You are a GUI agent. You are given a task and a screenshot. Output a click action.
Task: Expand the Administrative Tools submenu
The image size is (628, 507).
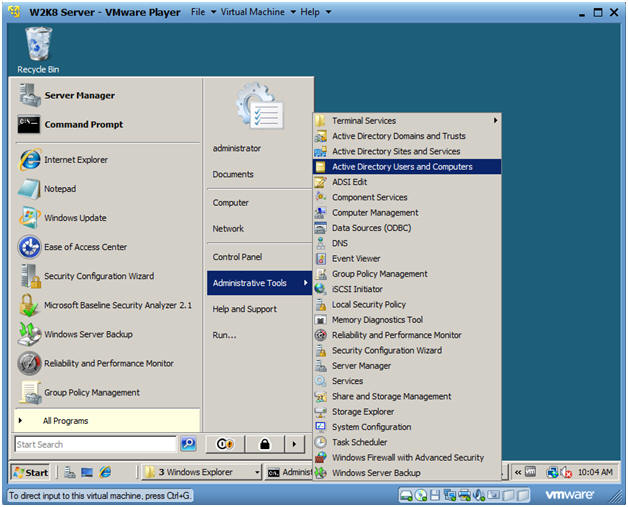(x=260, y=283)
